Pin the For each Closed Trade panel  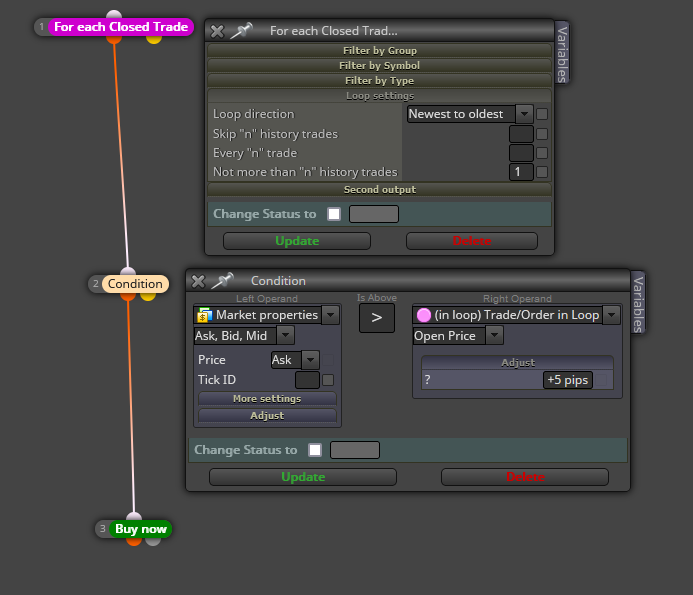242,31
